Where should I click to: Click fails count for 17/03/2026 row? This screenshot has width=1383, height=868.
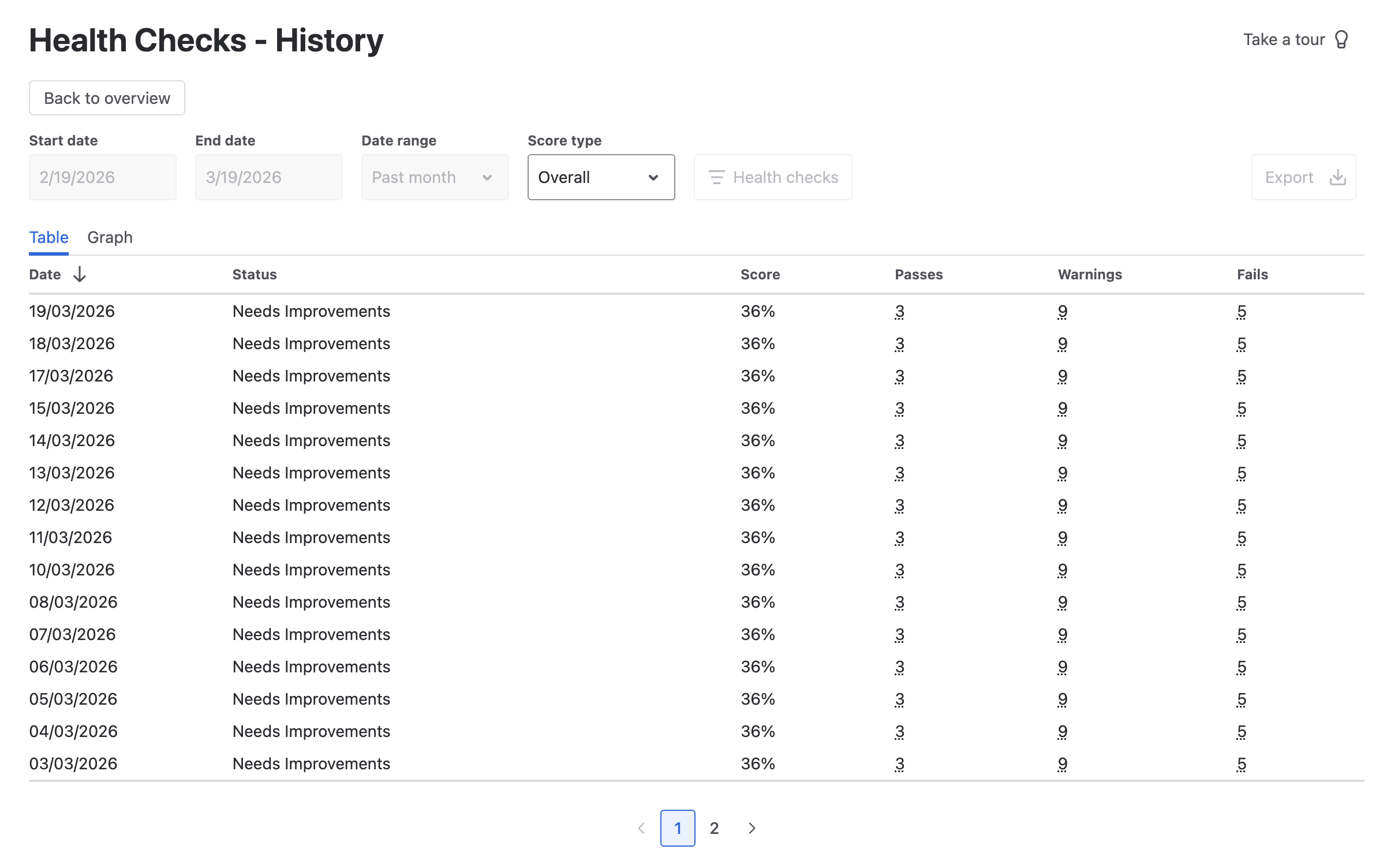pos(1241,376)
